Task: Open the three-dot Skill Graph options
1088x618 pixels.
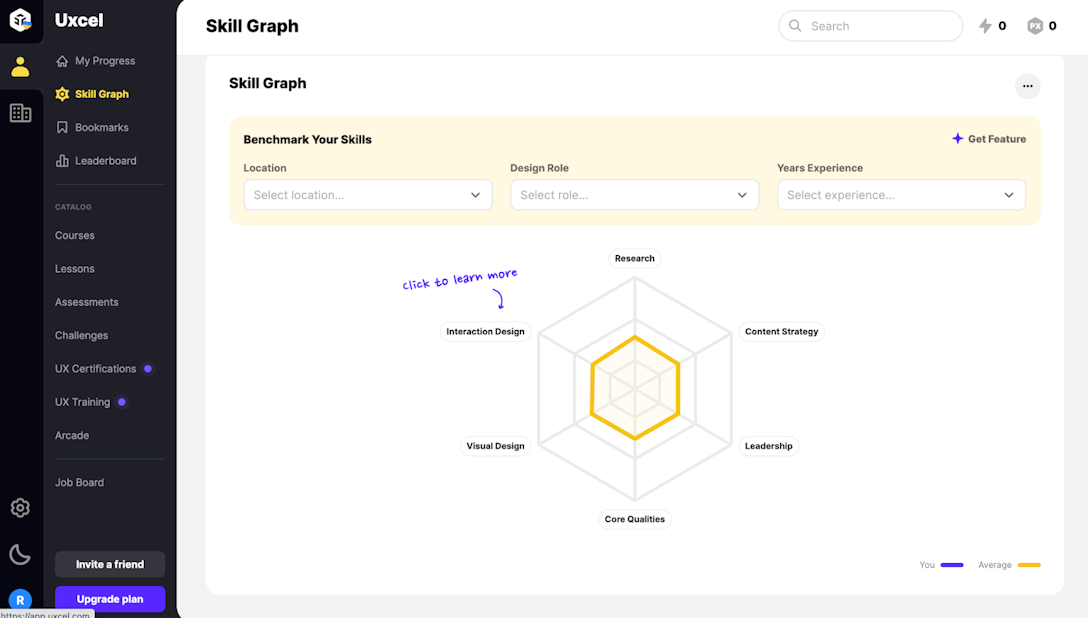Action: coord(1027,86)
